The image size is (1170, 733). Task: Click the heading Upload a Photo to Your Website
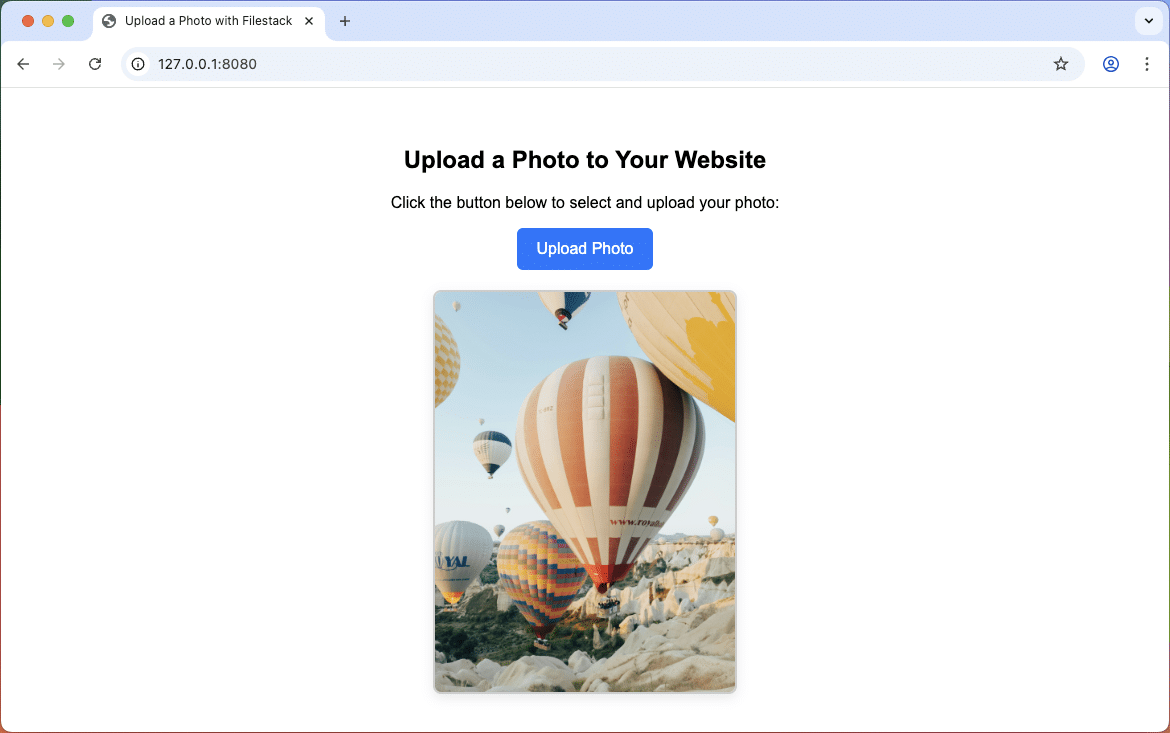[x=584, y=160]
